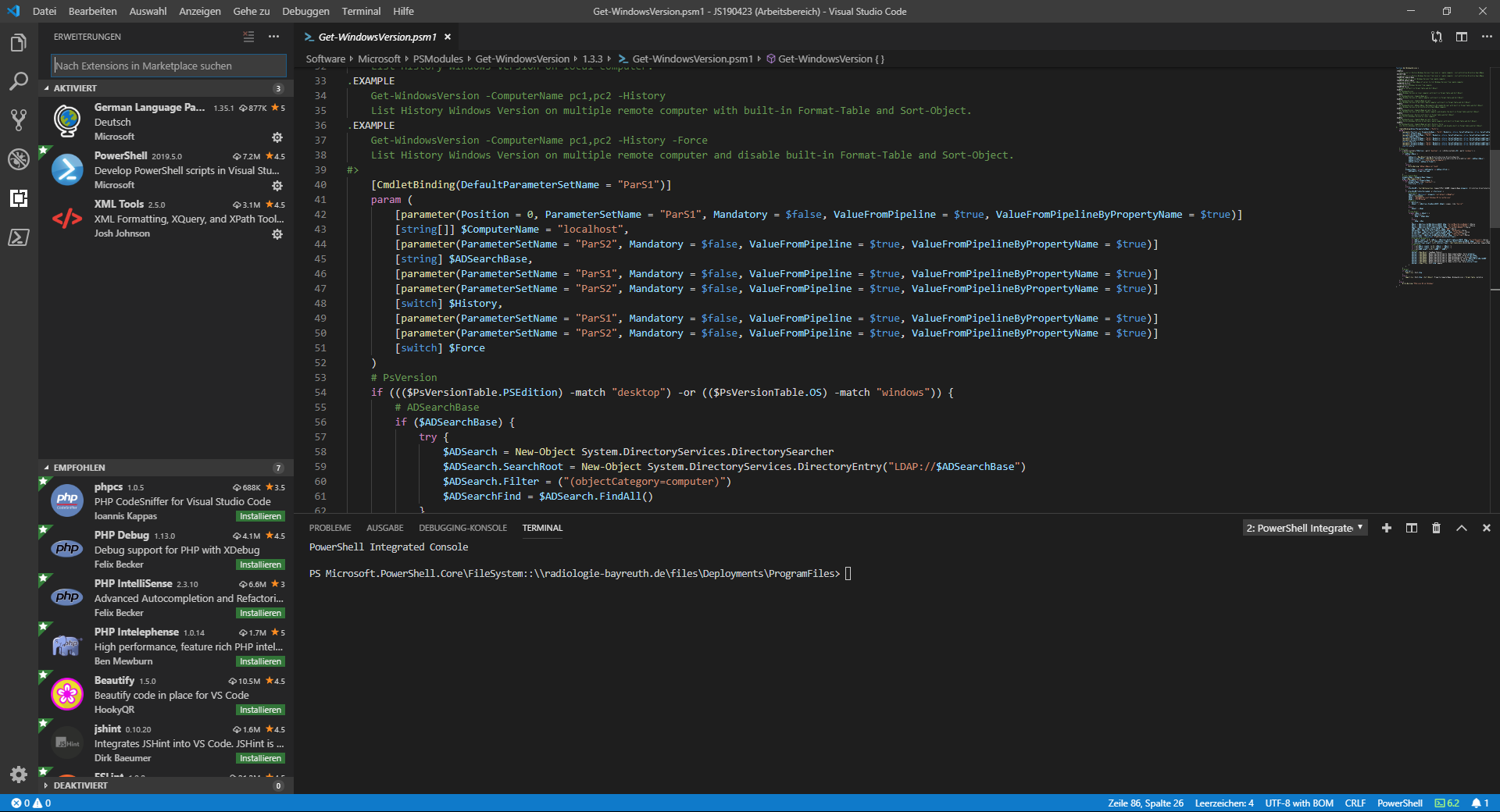
Task: Show errors and warnings count in status bar
Action: point(31,803)
